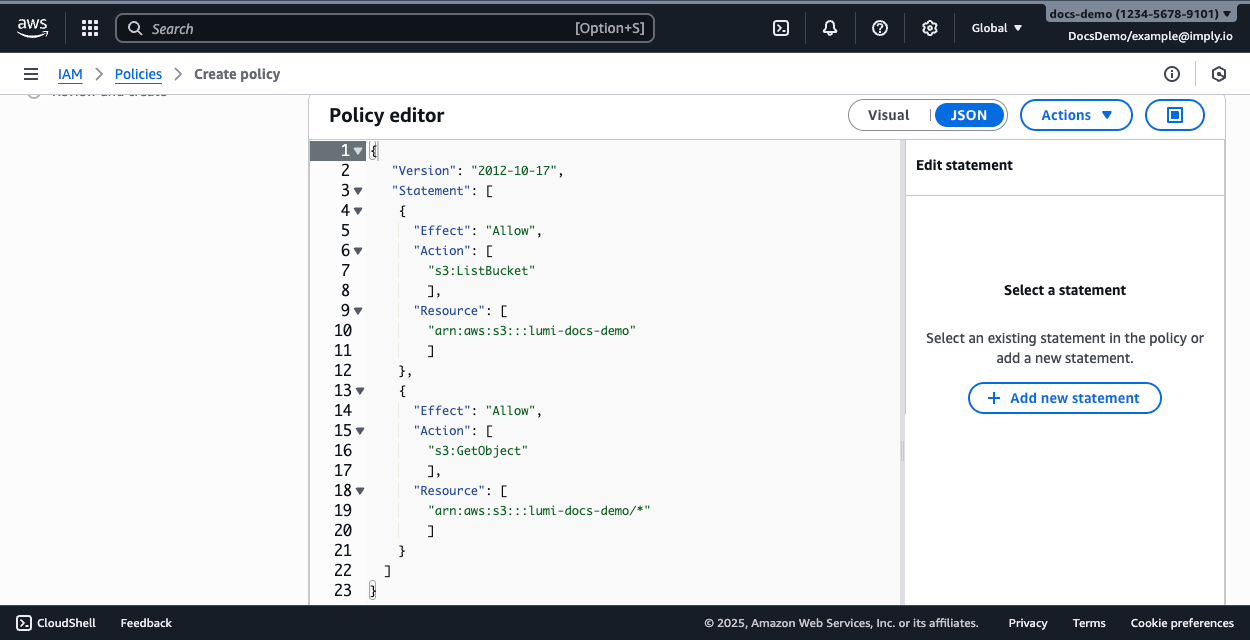Click the "s3:GetObject" text on line 16
Image resolution: width=1250 pixels, height=640 pixels.
click(x=478, y=451)
